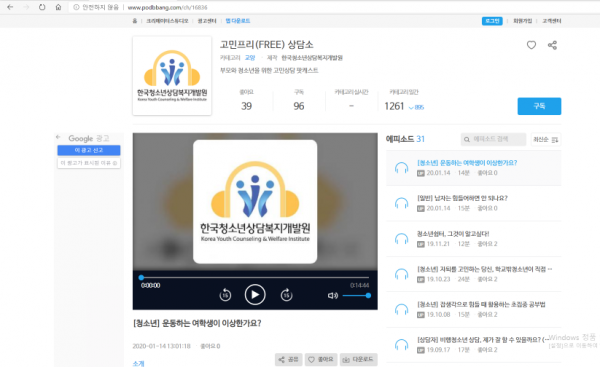Subscribe with the blue 구독 button
The width and height of the screenshot is (600, 367).
pyautogui.click(x=539, y=106)
